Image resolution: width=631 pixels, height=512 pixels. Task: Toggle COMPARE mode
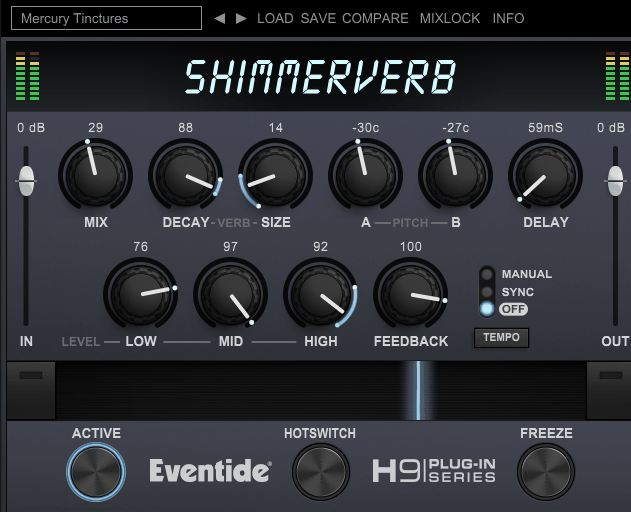coord(375,19)
